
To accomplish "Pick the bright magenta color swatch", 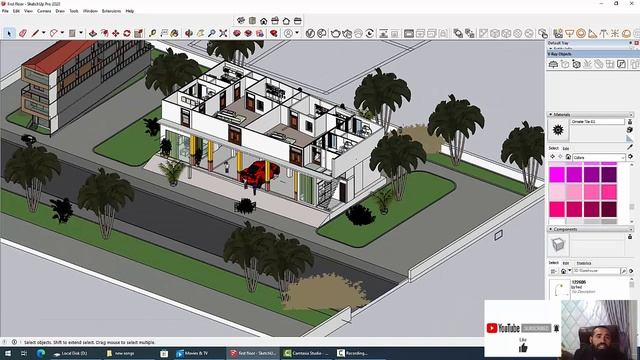I will click(x=557, y=175).
